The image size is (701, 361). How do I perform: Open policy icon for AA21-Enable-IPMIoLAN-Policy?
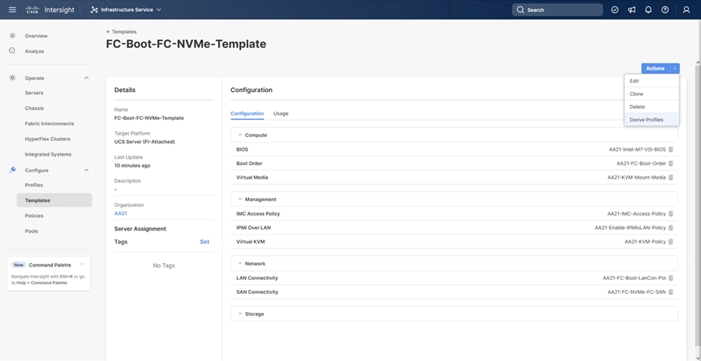pyautogui.click(x=671, y=228)
